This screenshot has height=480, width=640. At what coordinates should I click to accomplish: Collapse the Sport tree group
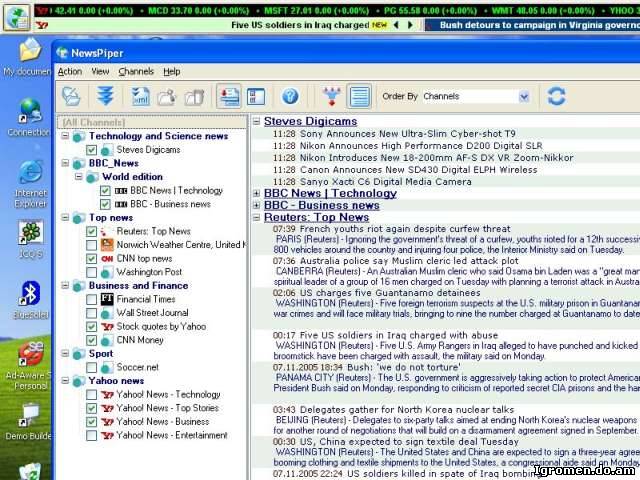coord(65,353)
